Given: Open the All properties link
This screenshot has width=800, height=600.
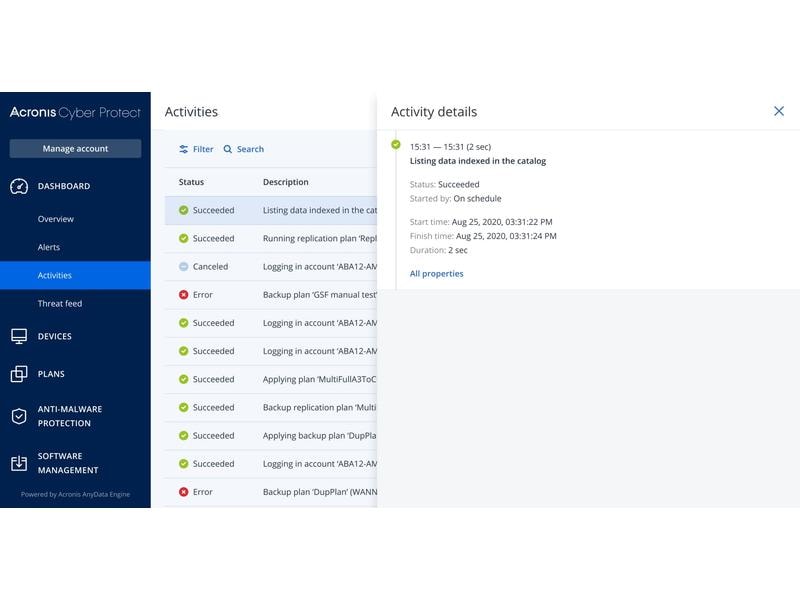Looking at the screenshot, I should click(x=437, y=273).
